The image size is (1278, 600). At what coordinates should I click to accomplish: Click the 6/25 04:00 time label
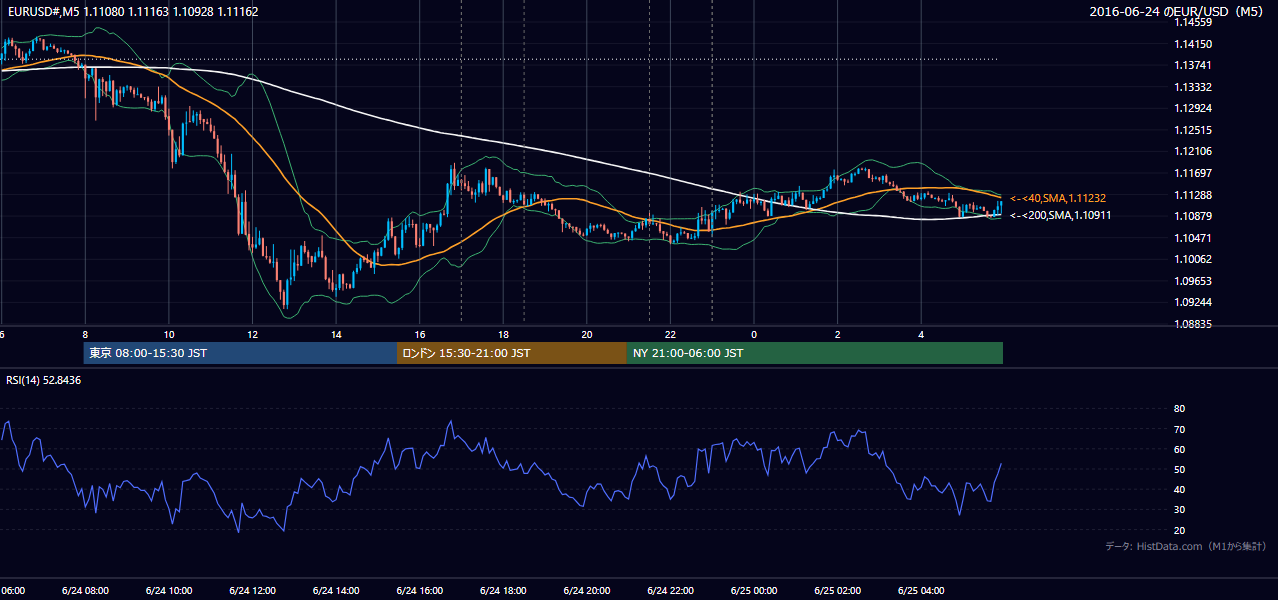(x=921, y=590)
